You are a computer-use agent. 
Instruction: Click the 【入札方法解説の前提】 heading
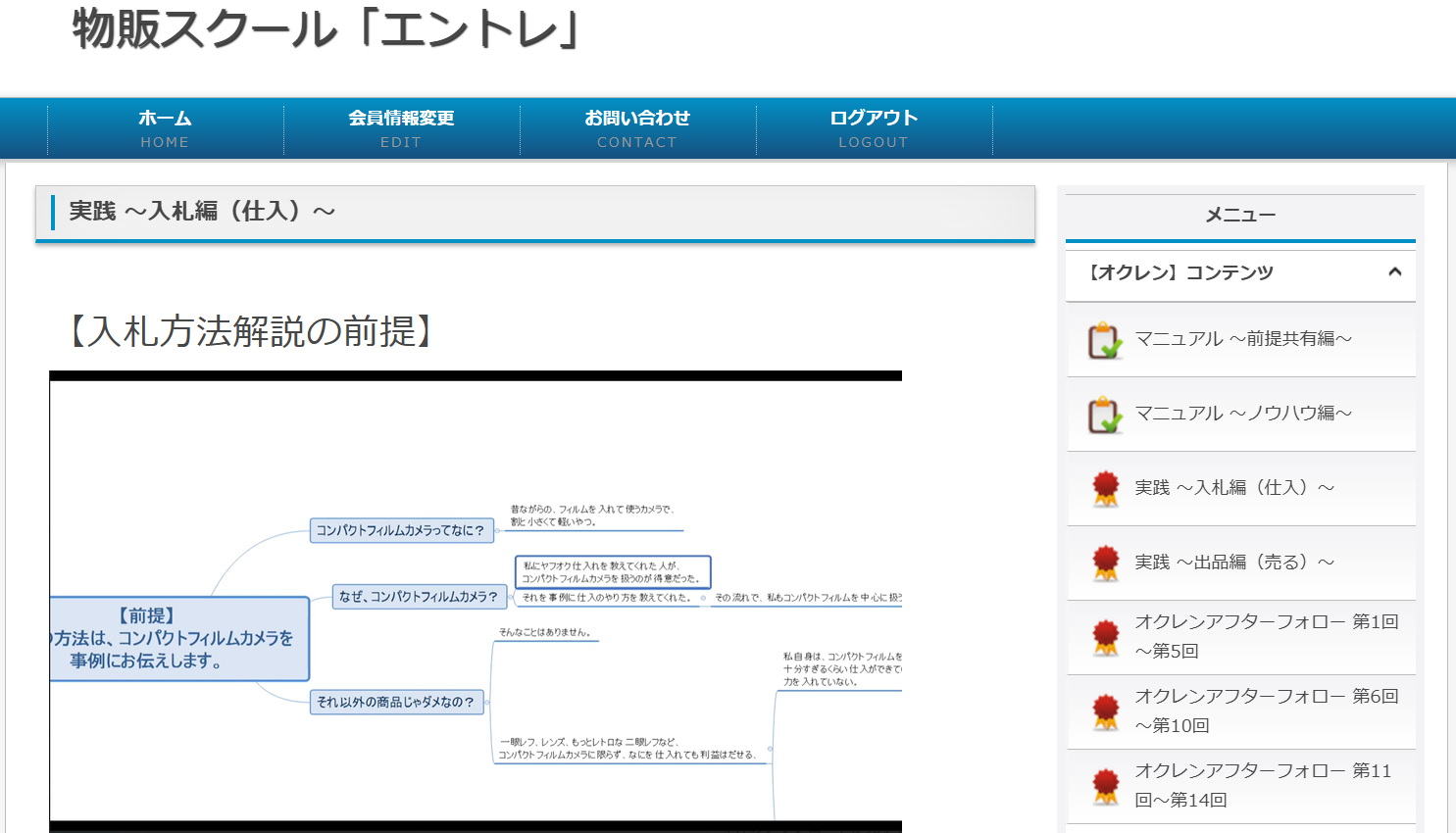click(251, 331)
